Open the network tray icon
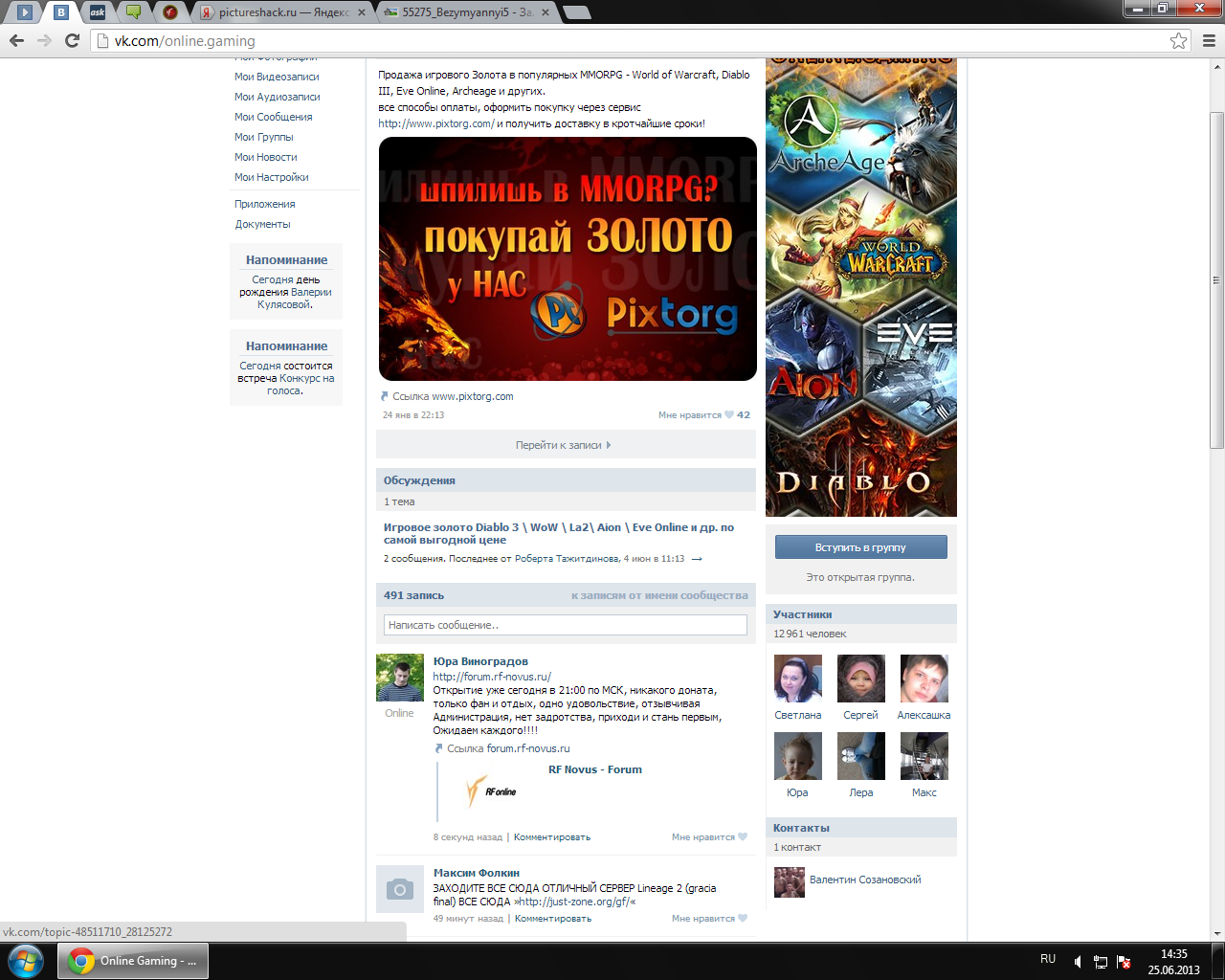Image resolution: width=1225 pixels, height=980 pixels. coord(1101,962)
